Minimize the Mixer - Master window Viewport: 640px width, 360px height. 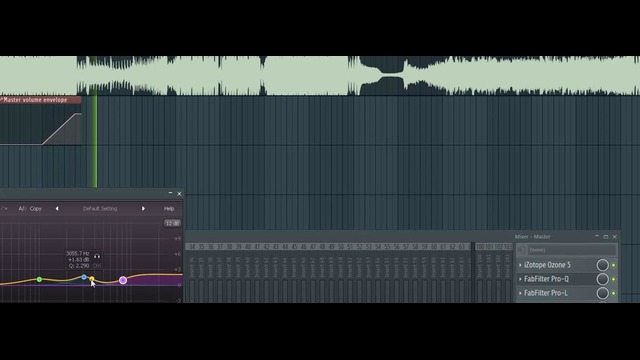click(x=597, y=236)
